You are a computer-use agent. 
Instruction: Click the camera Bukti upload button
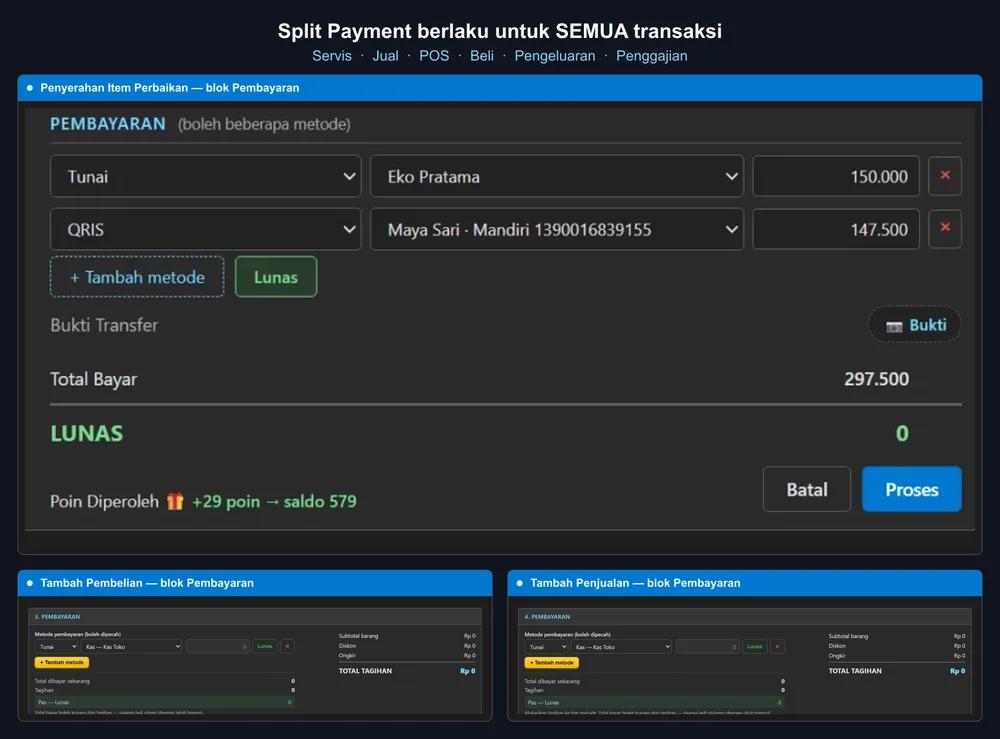click(x=915, y=325)
